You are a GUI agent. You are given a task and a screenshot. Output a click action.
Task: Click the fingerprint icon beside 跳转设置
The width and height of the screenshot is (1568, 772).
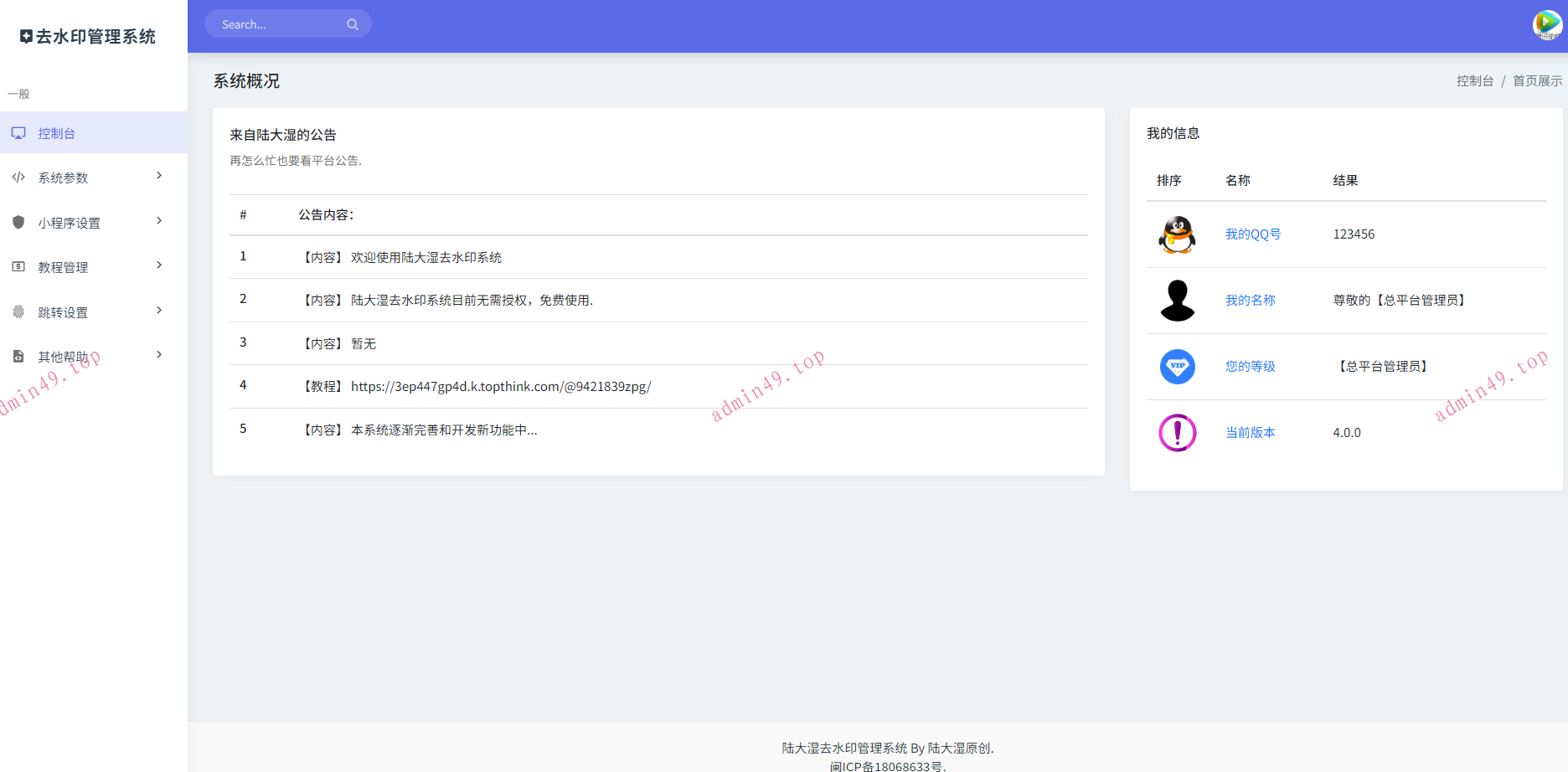coord(18,311)
